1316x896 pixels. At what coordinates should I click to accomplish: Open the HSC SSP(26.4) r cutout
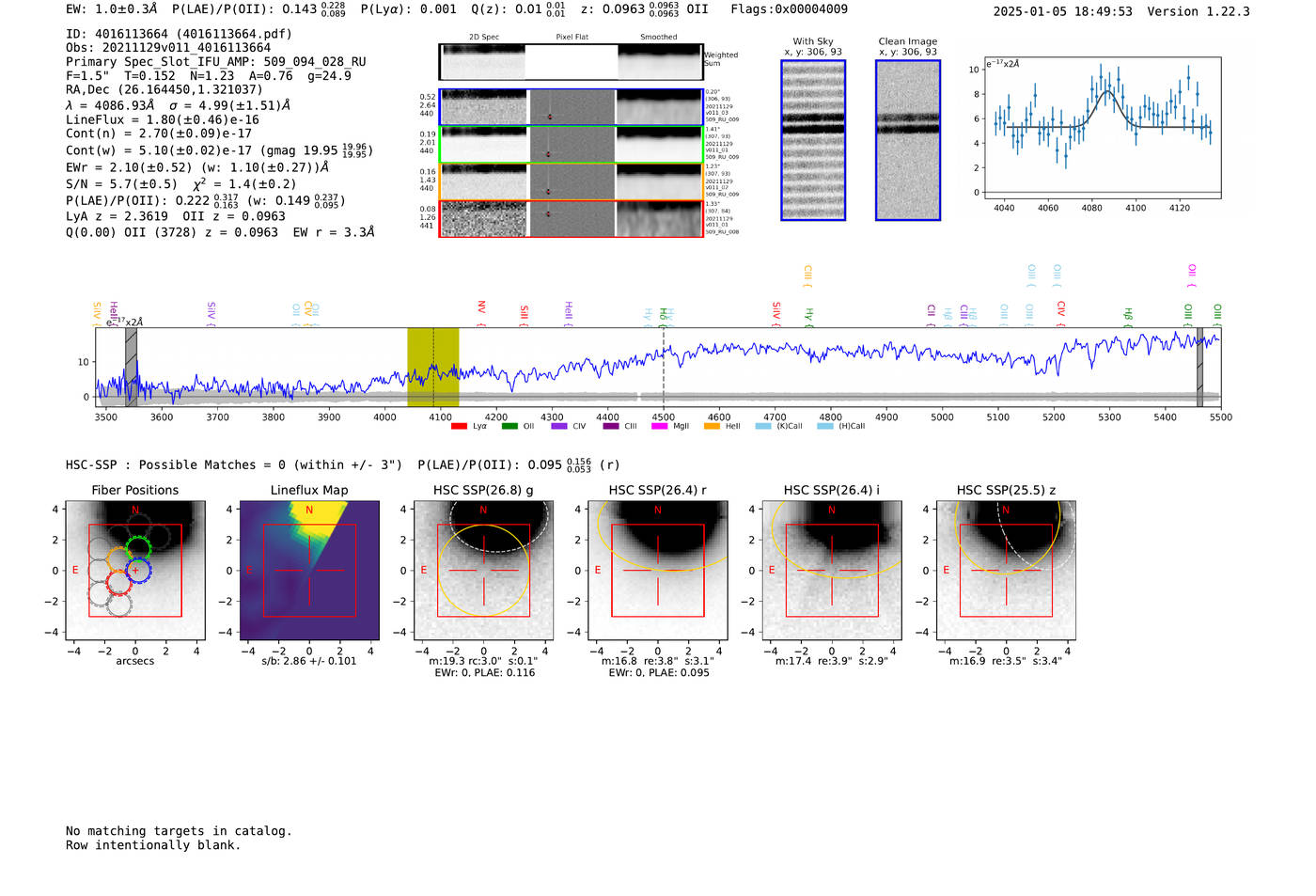(x=657, y=571)
